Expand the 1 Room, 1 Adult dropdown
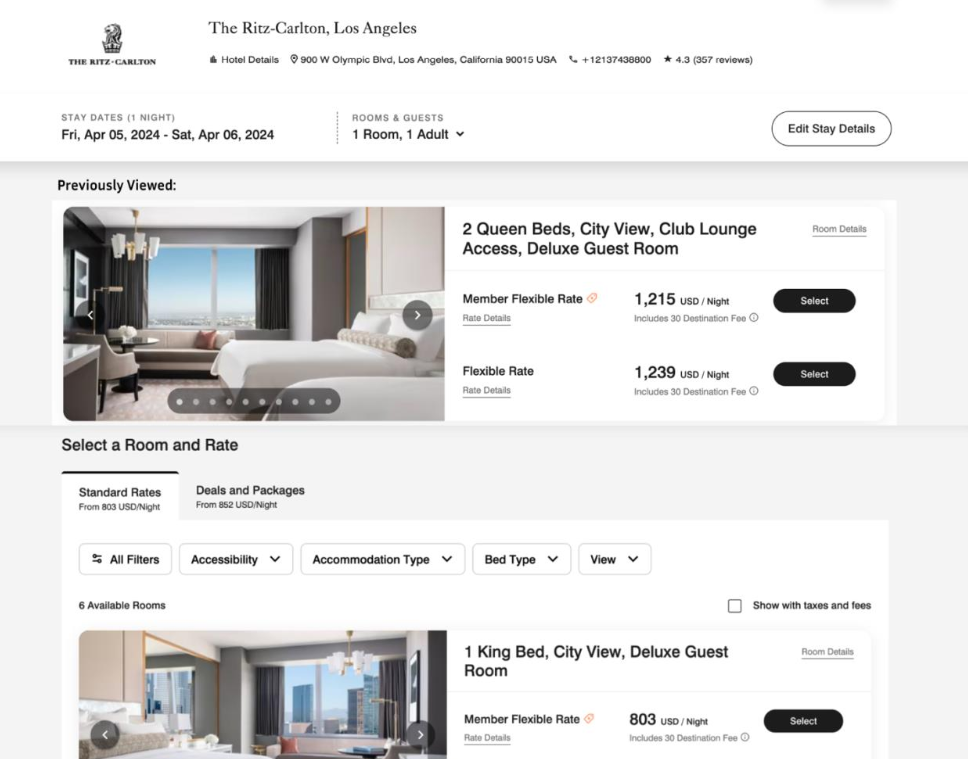 pos(408,134)
